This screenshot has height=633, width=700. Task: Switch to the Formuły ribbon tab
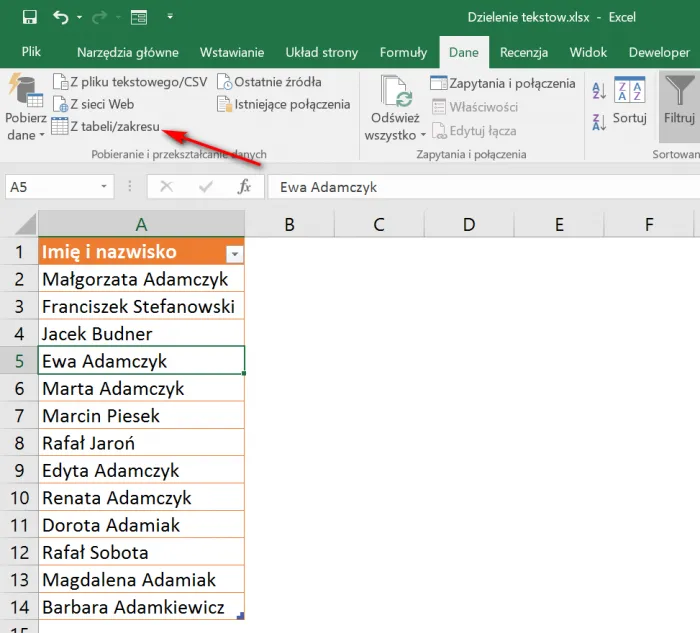coord(403,52)
